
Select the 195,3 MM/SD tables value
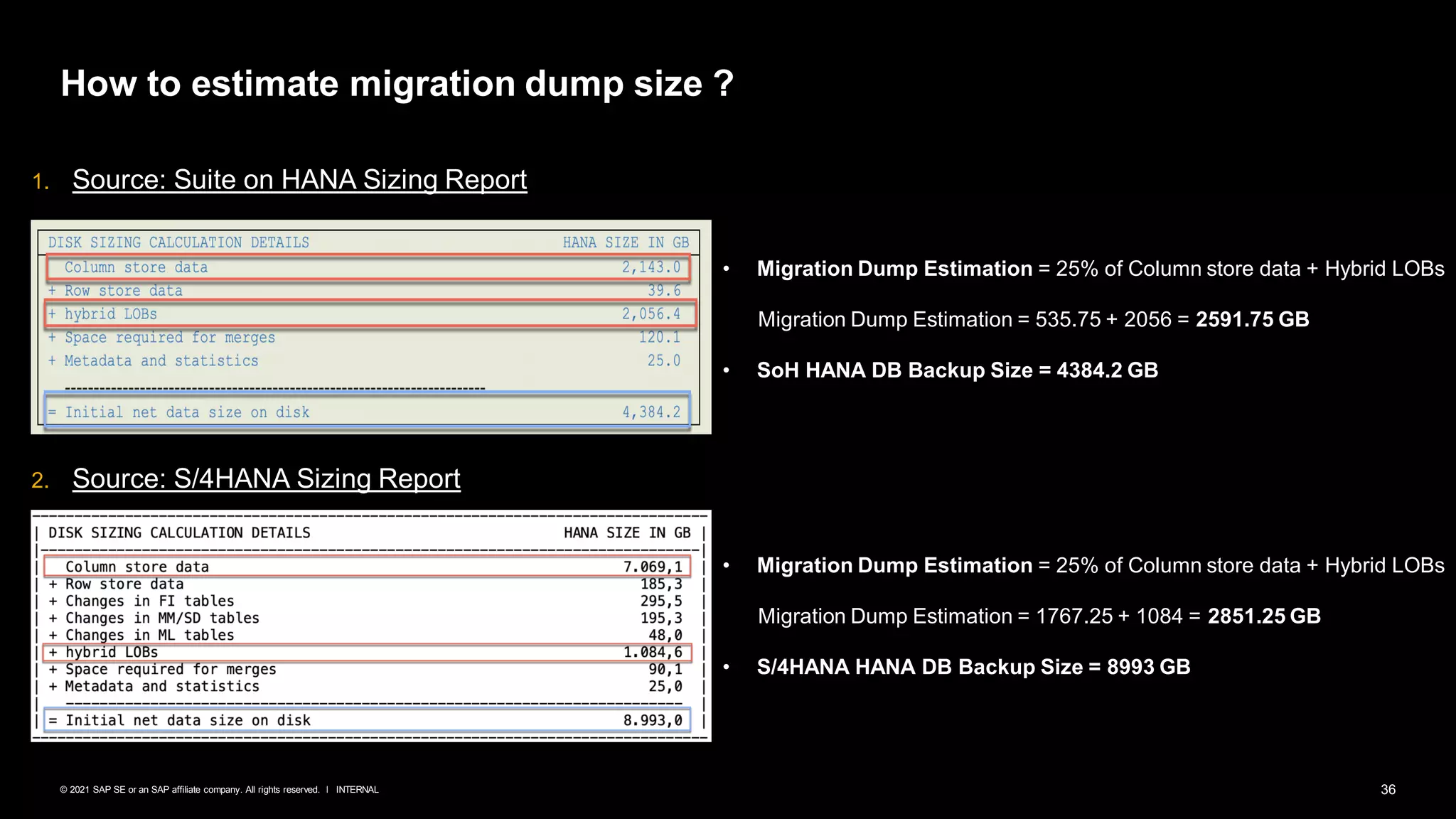pyautogui.click(x=661, y=619)
